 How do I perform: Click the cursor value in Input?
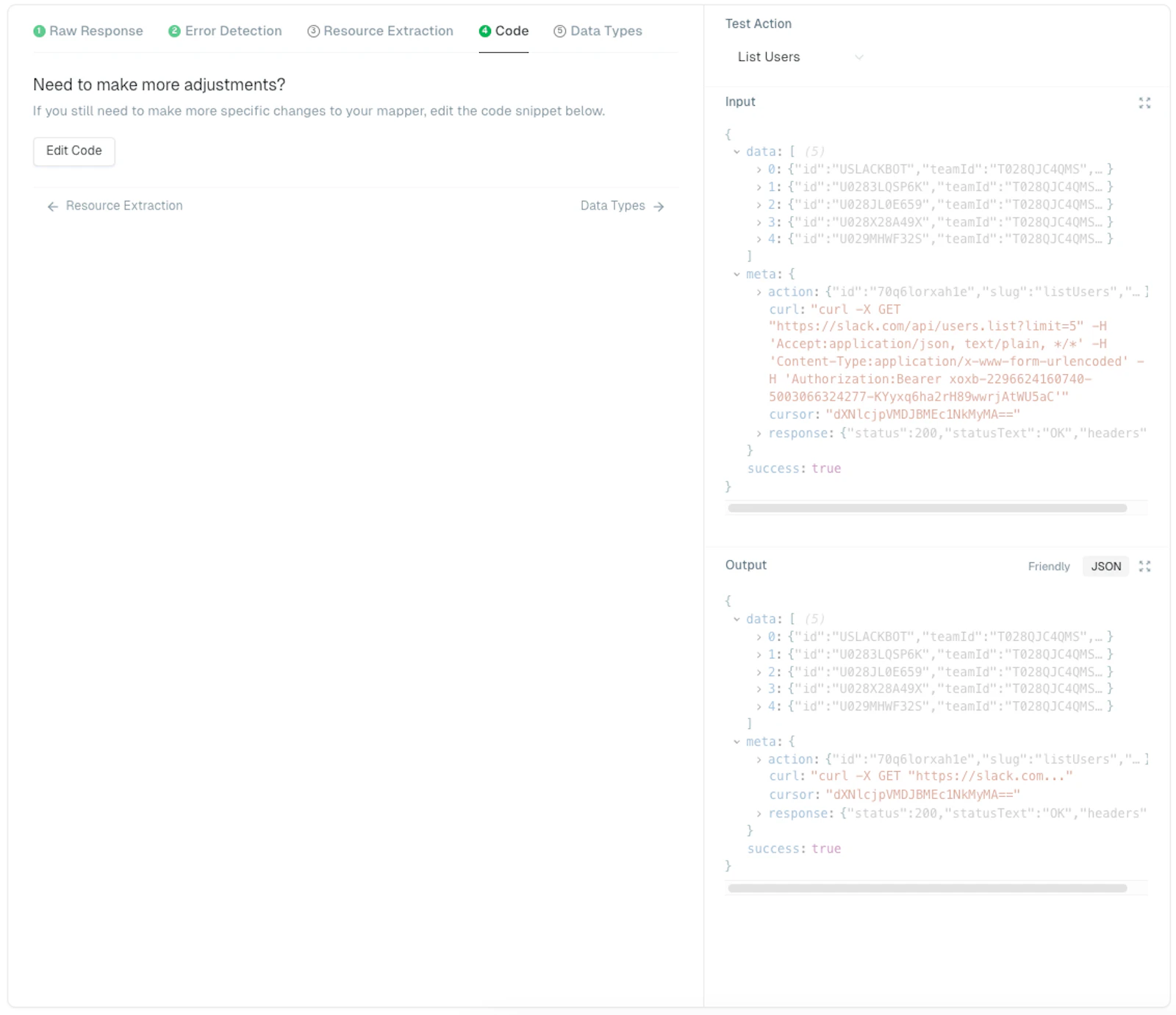coord(922,415)
